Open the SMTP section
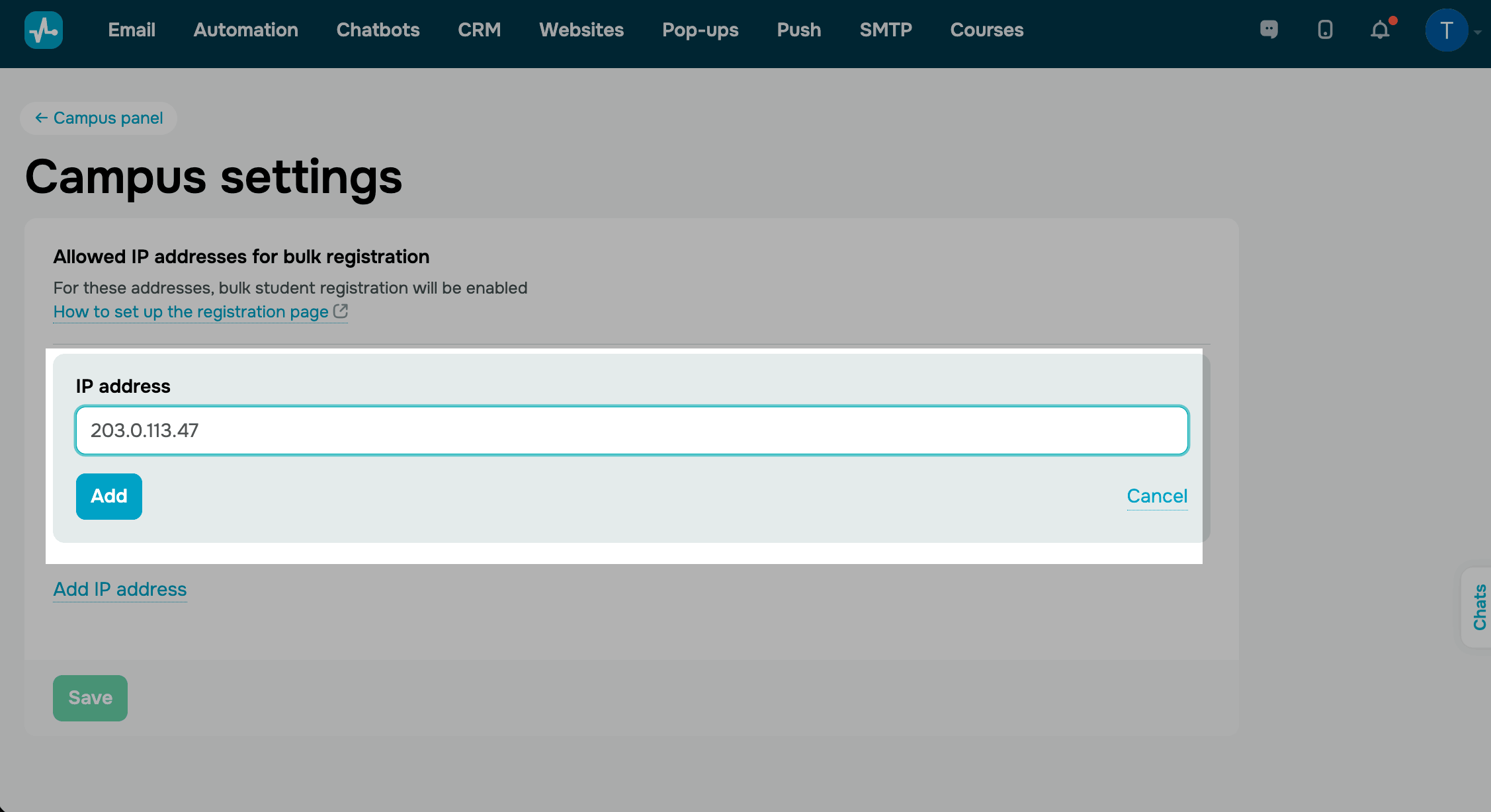The height and width of the screenshot is (812, 1491). click(x=886, y=30)
